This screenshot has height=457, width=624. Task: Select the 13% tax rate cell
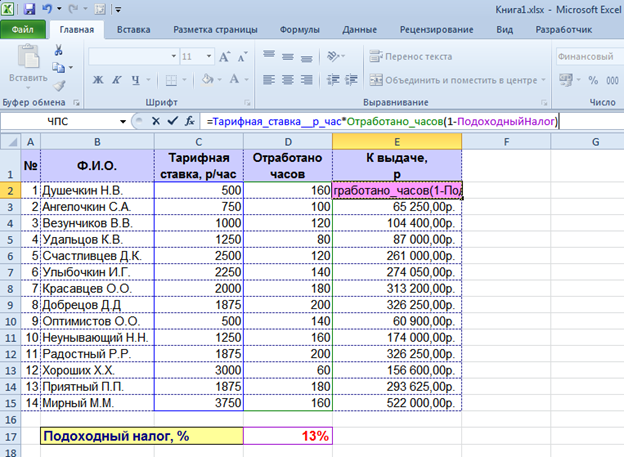click(x=288, y=435)
